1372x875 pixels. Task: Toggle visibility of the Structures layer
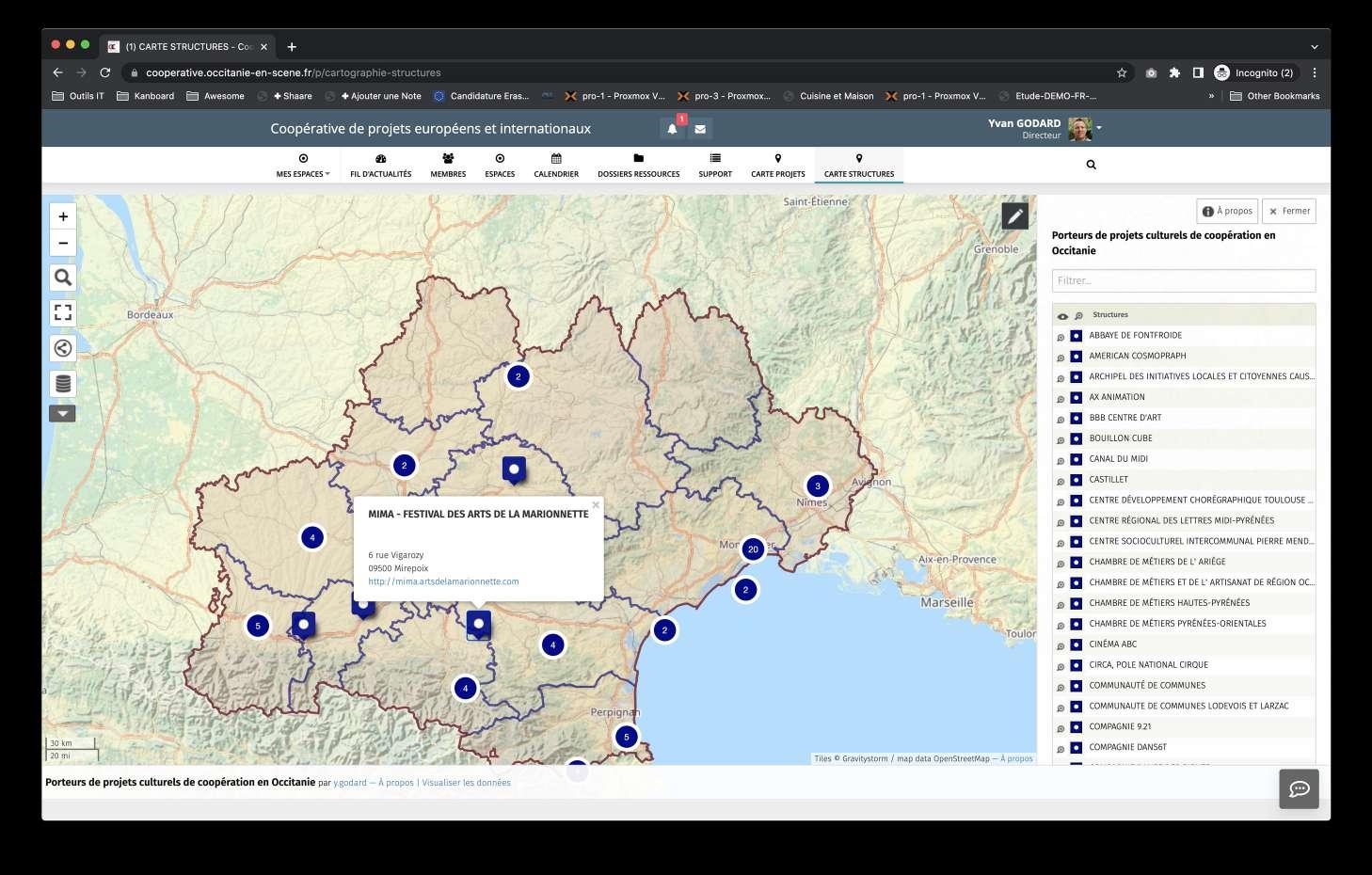click(x=1062, y=316)
